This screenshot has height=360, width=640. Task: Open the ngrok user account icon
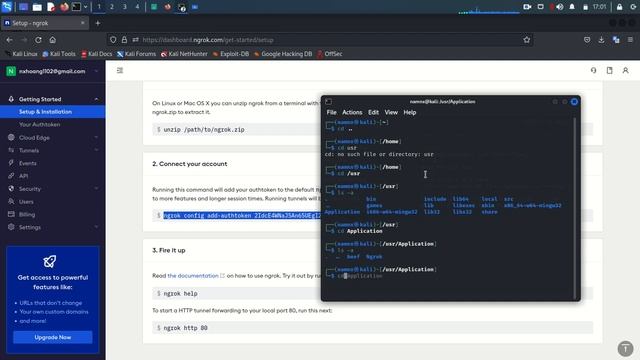point(625,71)
